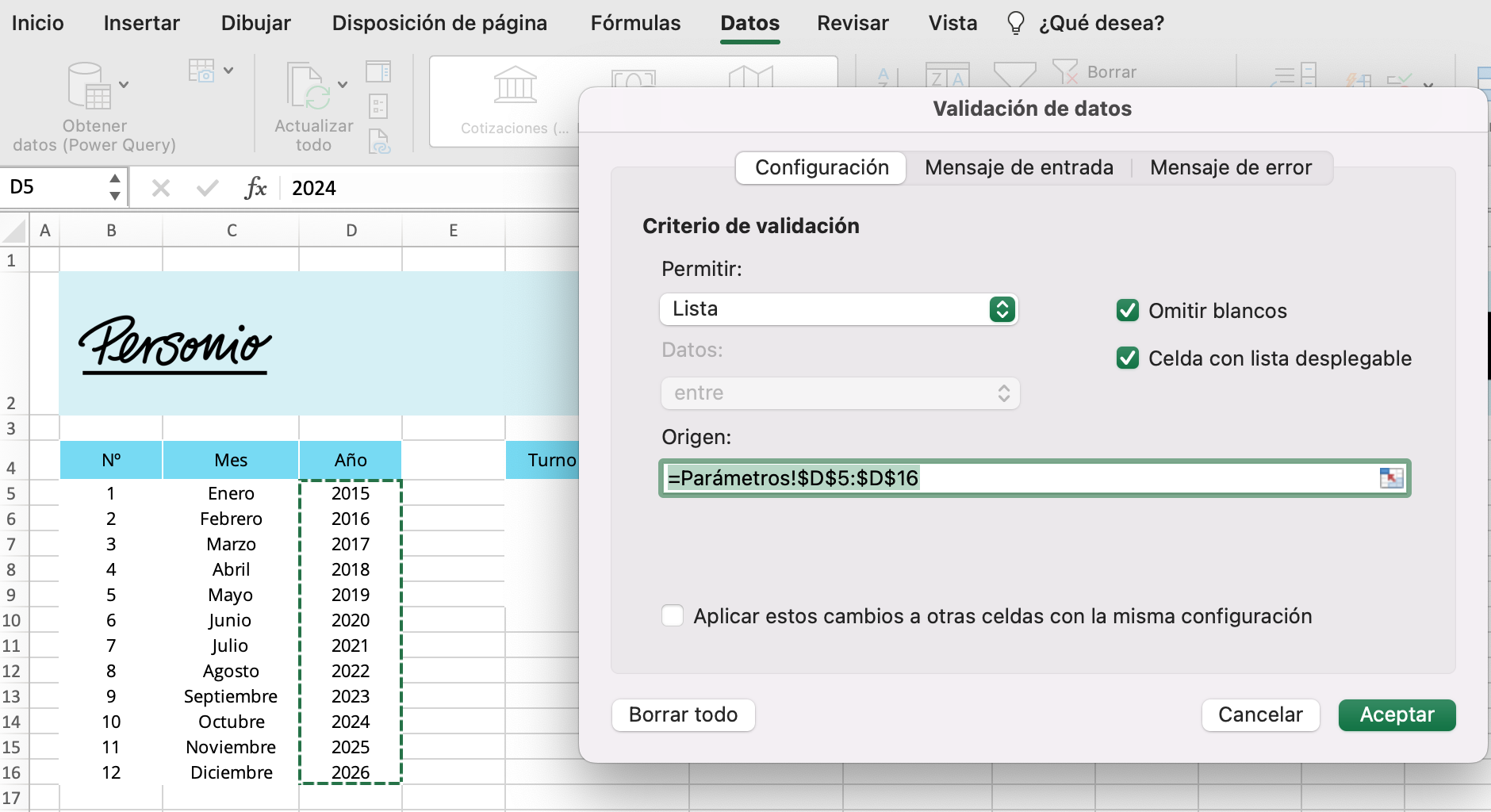Open the Vista ribbon tab
1491x812 pixels.
tap(952, 23)
